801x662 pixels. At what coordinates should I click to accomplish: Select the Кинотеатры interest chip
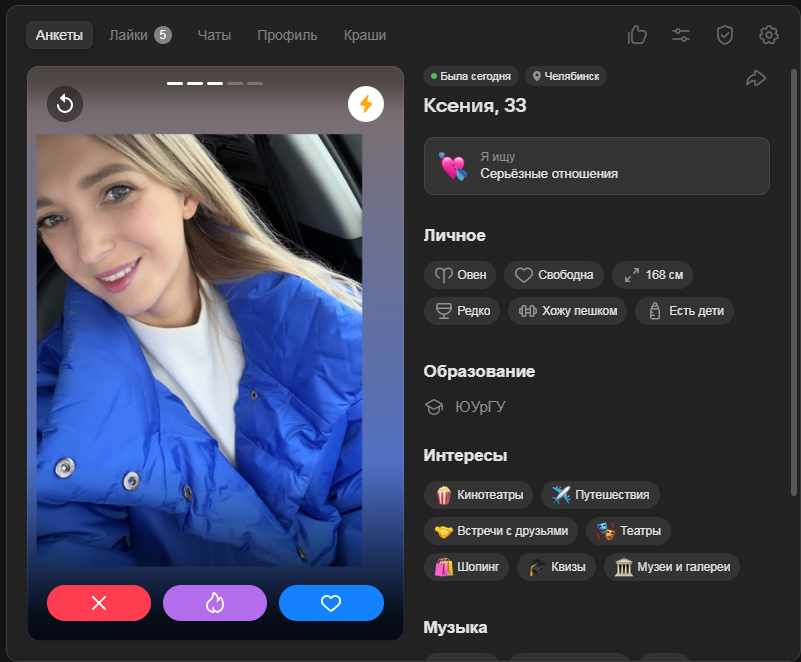tap(478, 494)
